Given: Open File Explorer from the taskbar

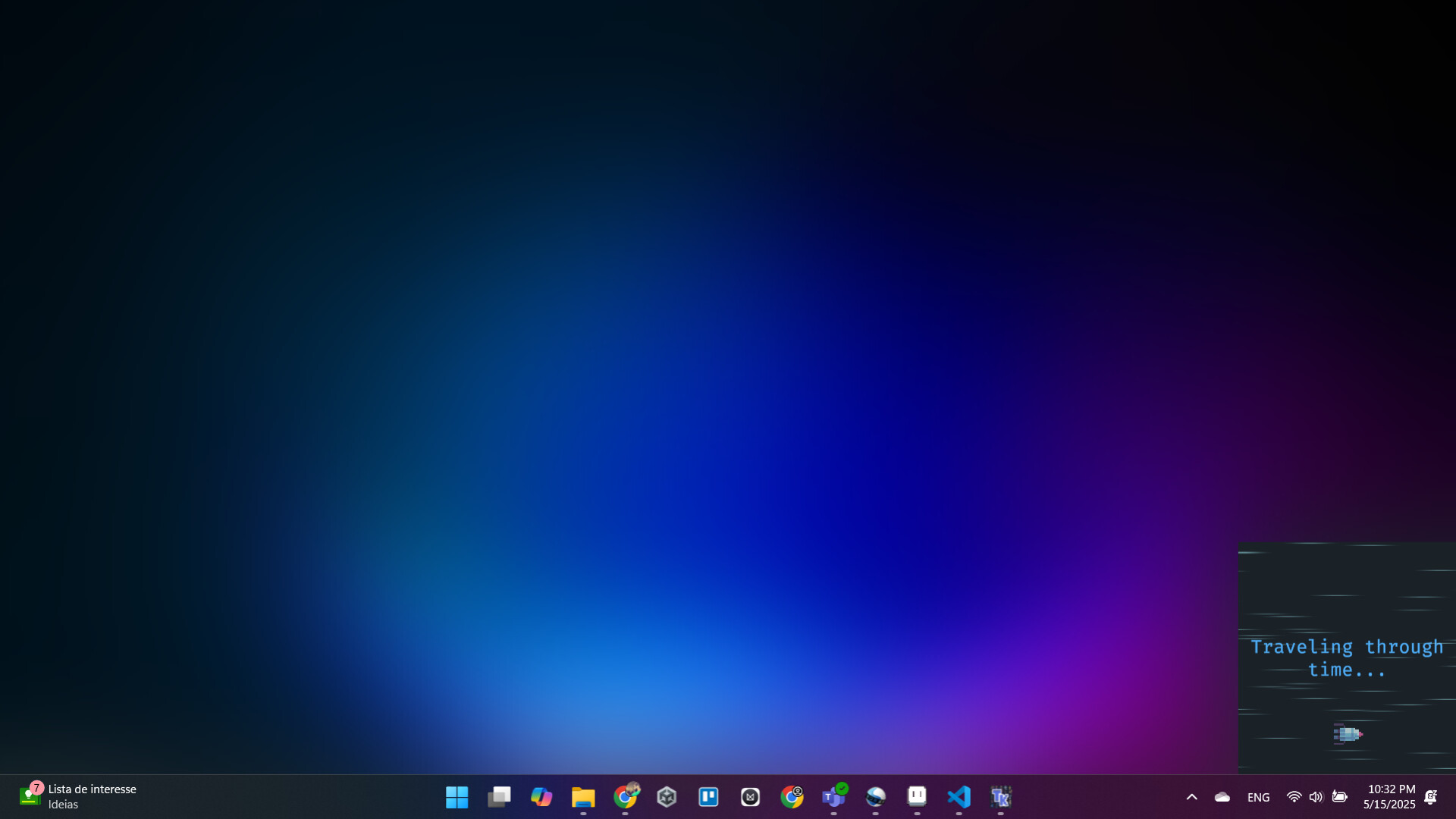Looking at the screenshot, I should pos(583,797).
